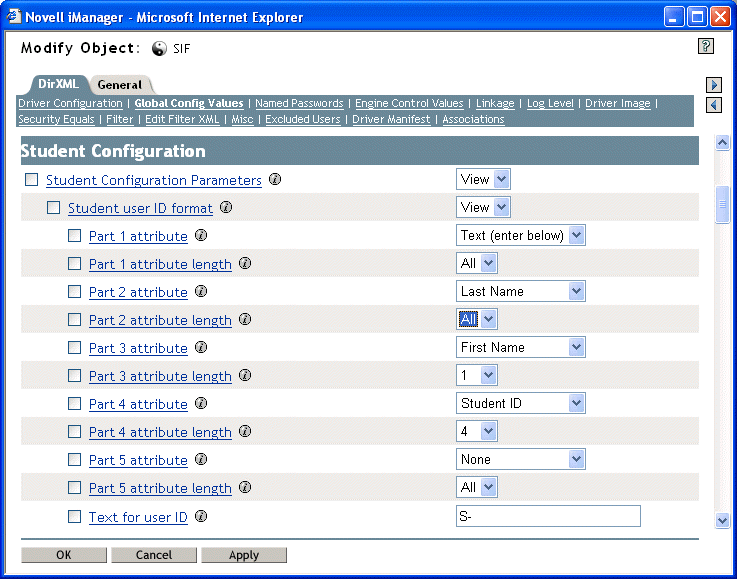Check the Student Configuration Parameters checkbox

31,180
